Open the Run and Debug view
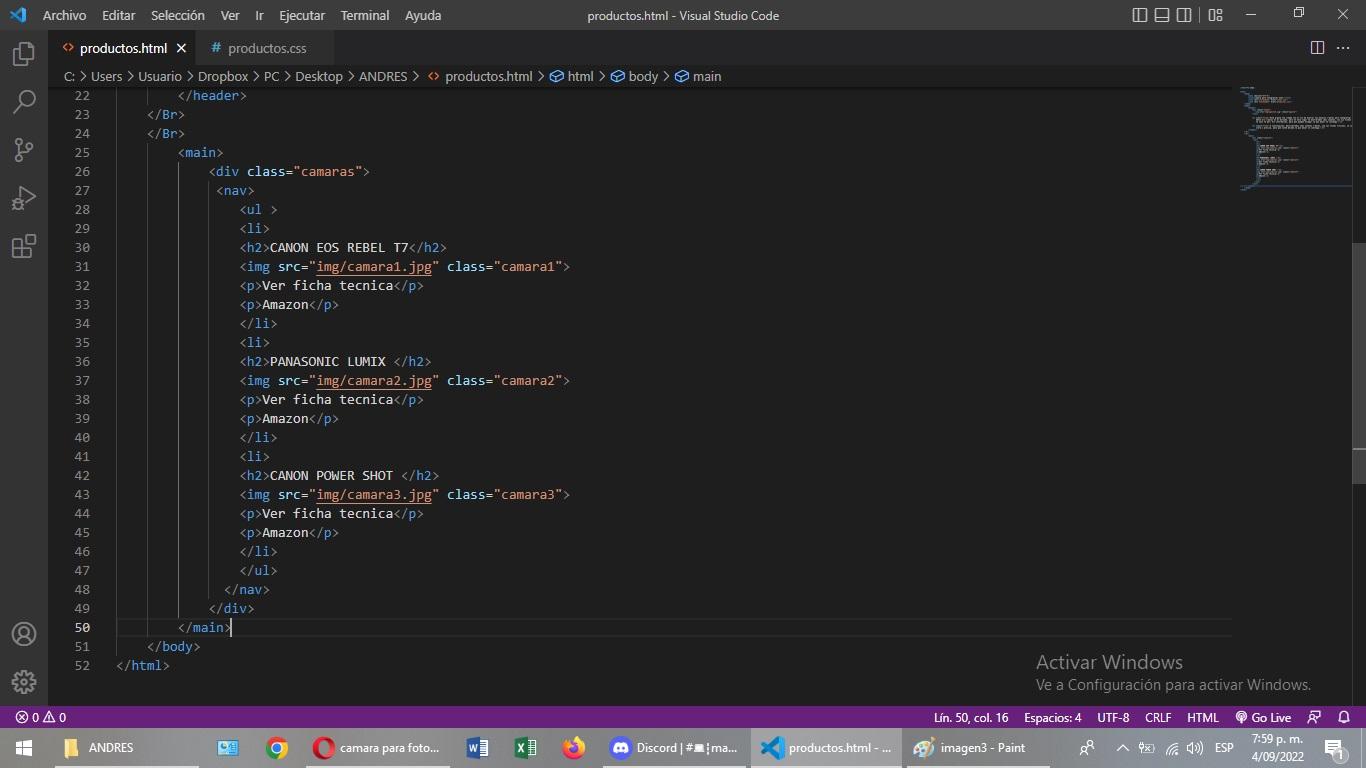The height and width of the screenshot is (768, 1366). [24, 198]
